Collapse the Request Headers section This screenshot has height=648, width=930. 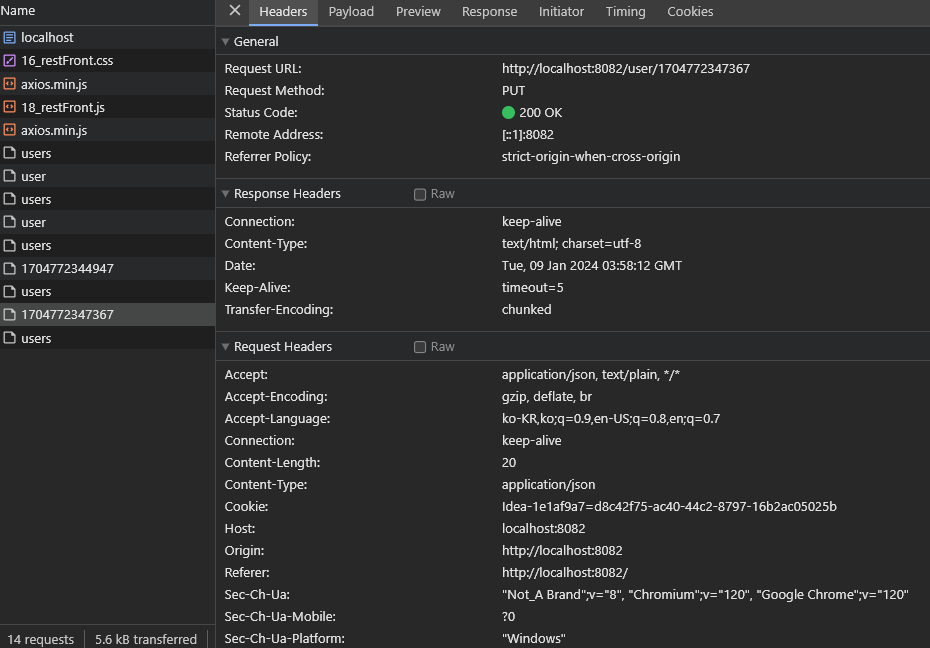pyautogui.click(x=225, y=347)
